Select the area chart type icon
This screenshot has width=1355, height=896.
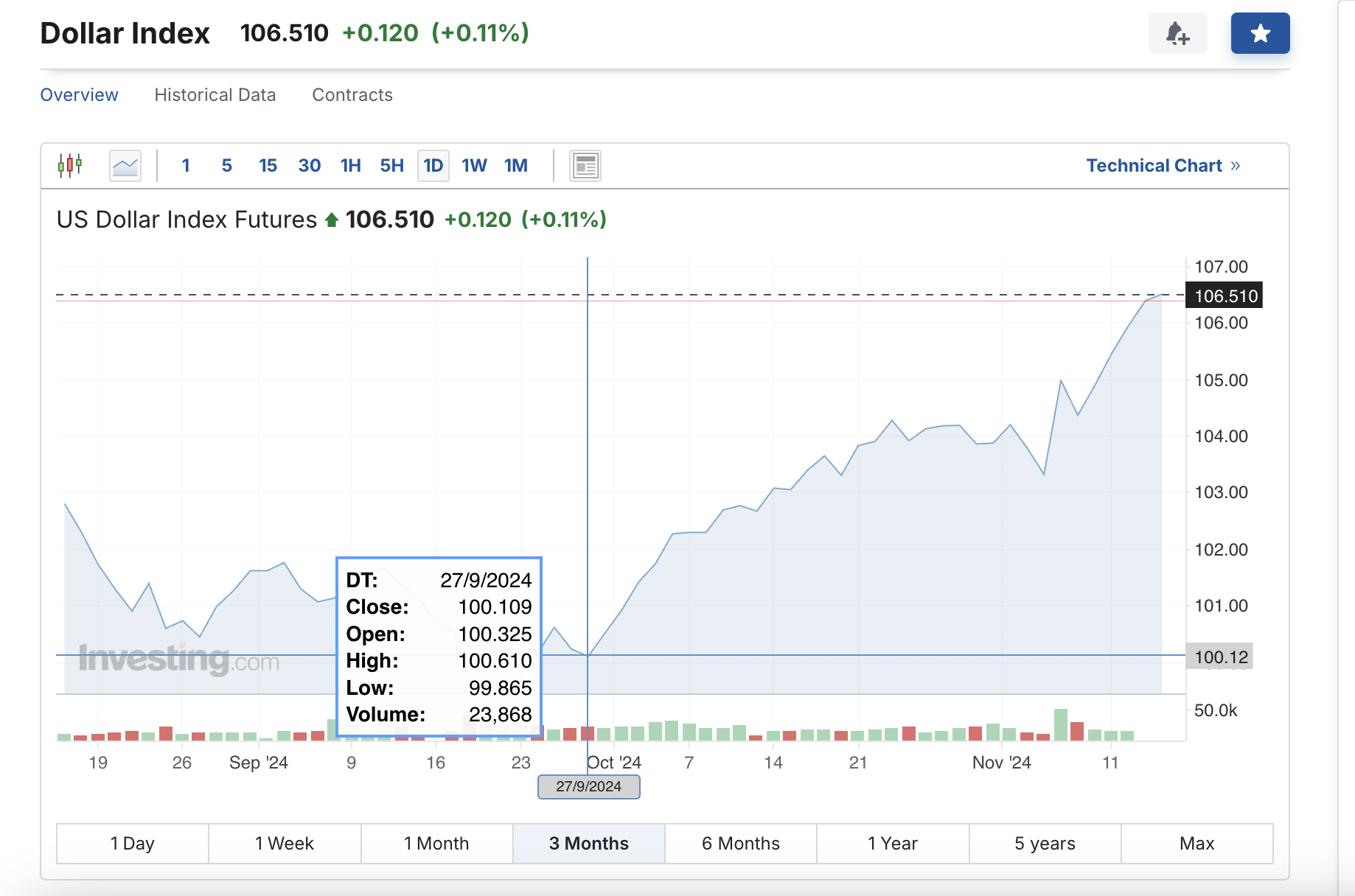pyautogui.click(x=125, y=165)
